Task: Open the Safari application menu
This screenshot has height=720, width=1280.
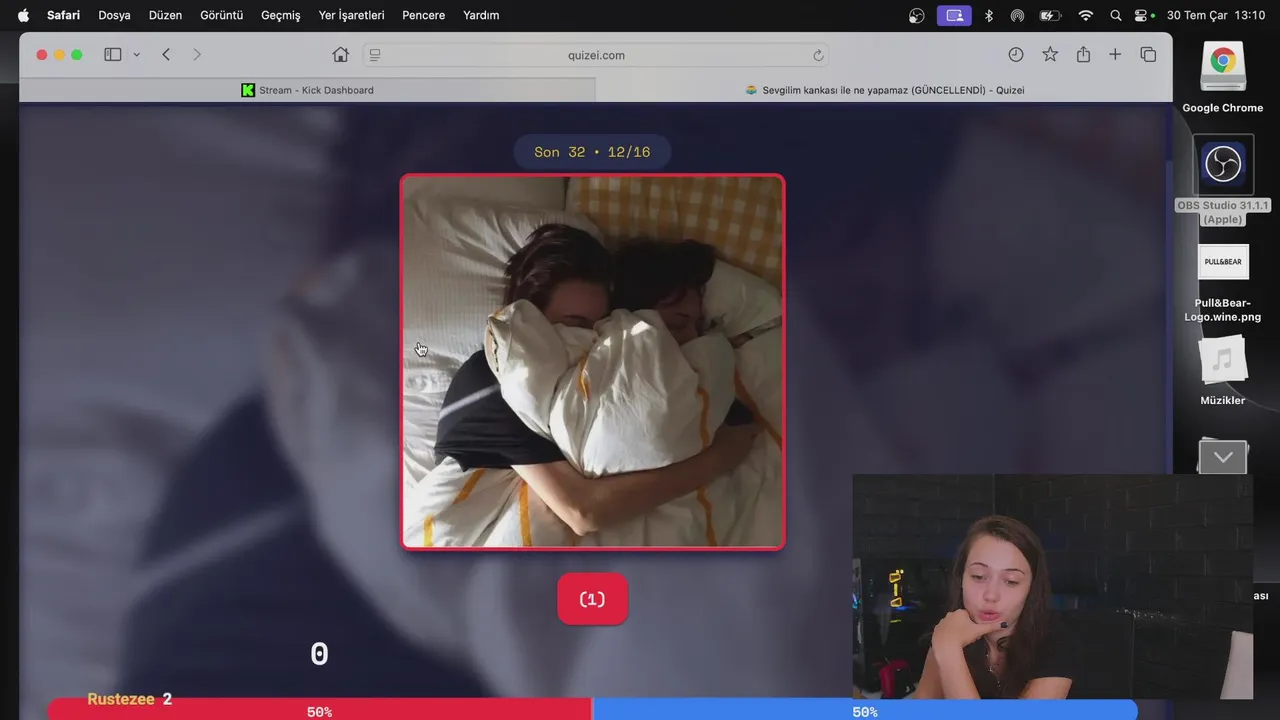Action: [x=63, y=15]
